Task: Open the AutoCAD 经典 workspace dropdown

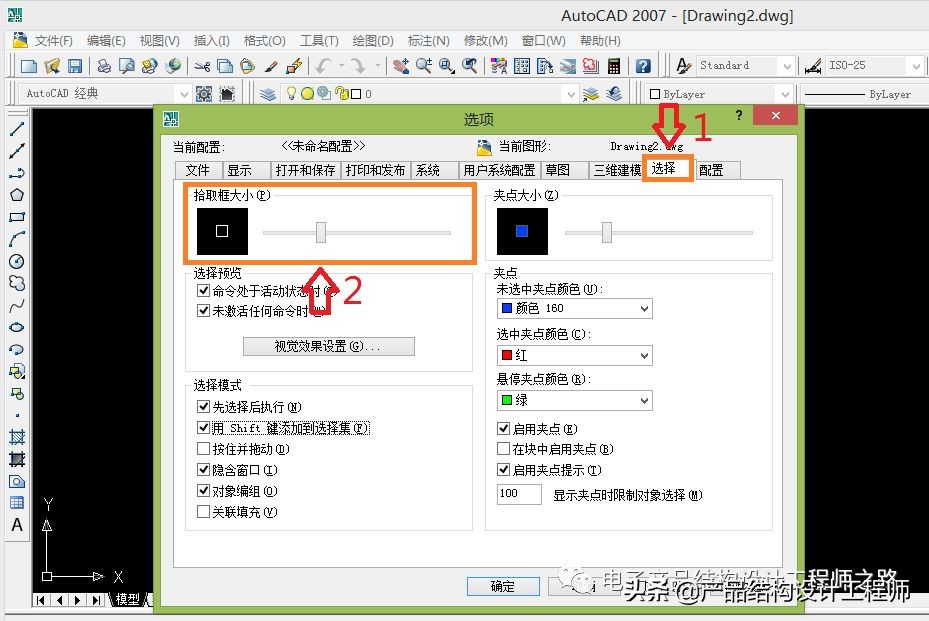Action: point(106,94)
